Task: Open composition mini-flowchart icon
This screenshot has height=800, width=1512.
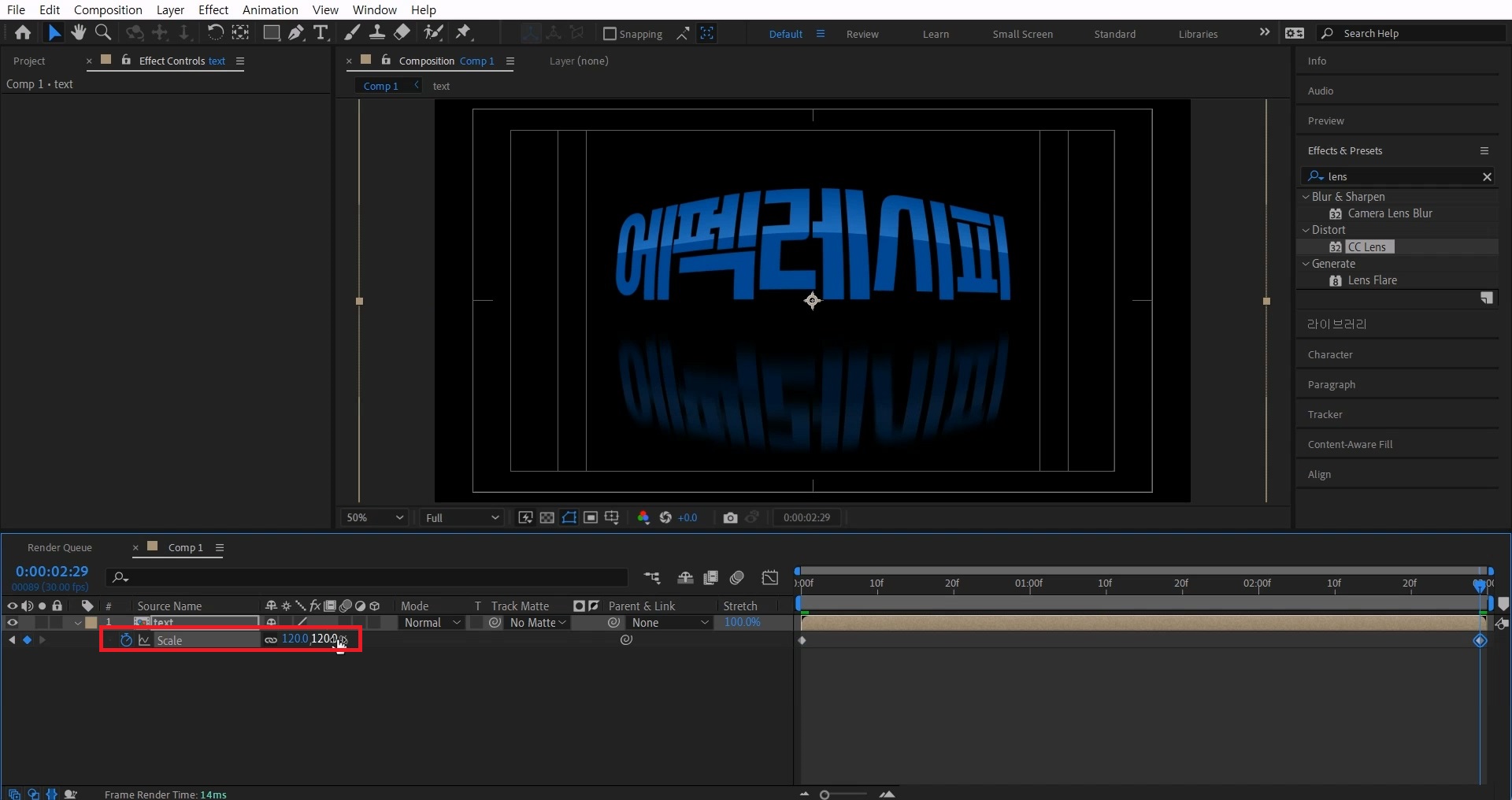Action: click(652, 578)
